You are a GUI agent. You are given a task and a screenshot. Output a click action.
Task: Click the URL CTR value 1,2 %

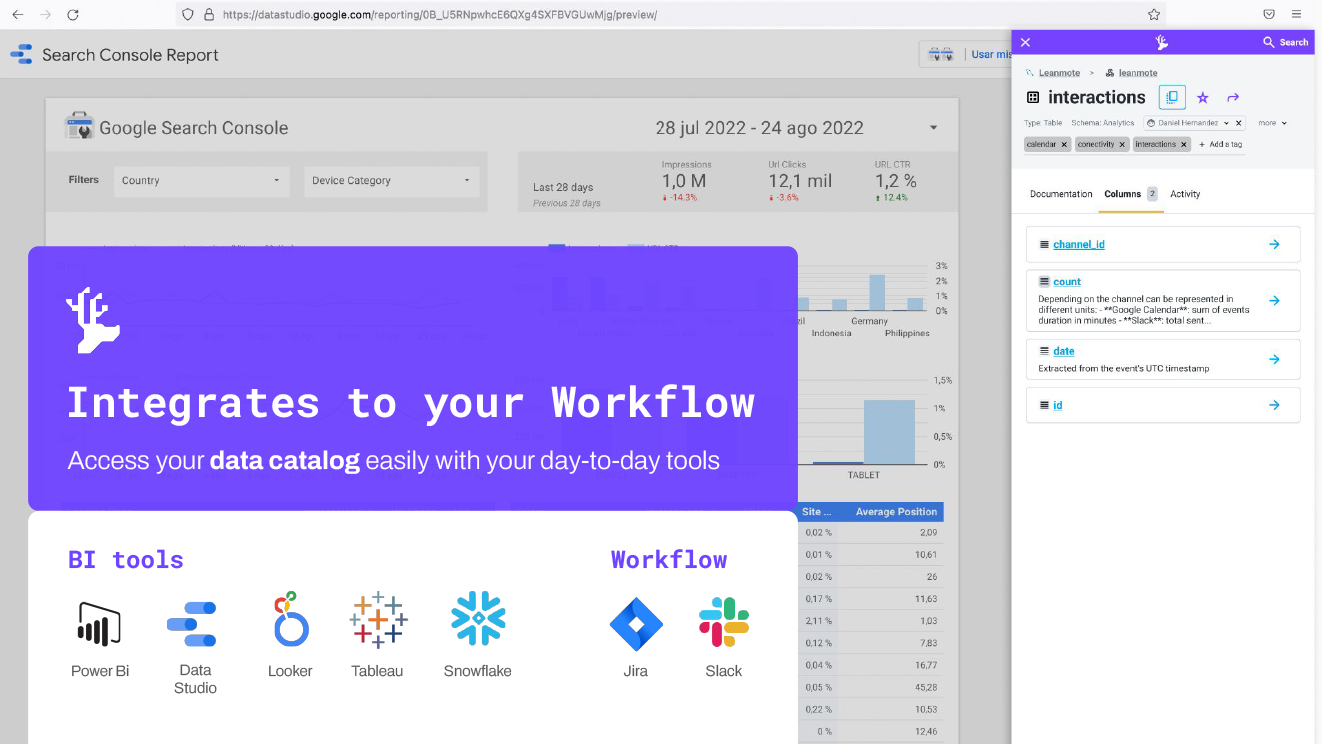(896, 181)
